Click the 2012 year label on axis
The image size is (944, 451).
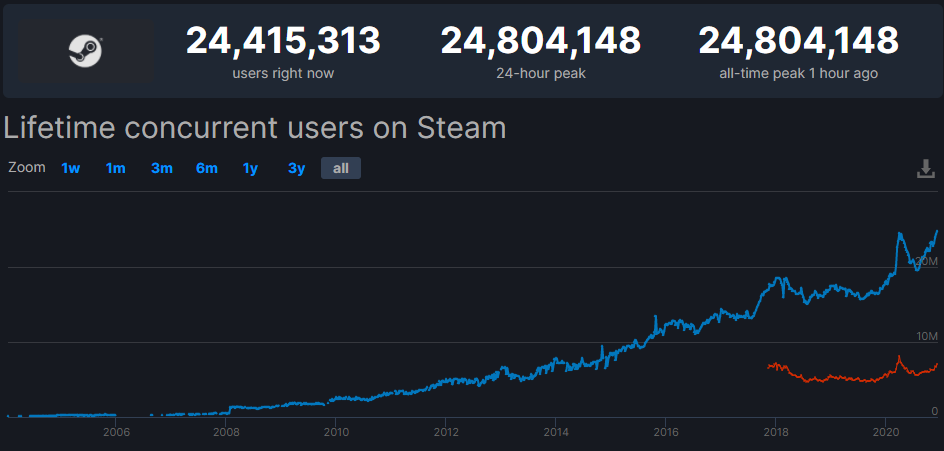pos(445,432)
